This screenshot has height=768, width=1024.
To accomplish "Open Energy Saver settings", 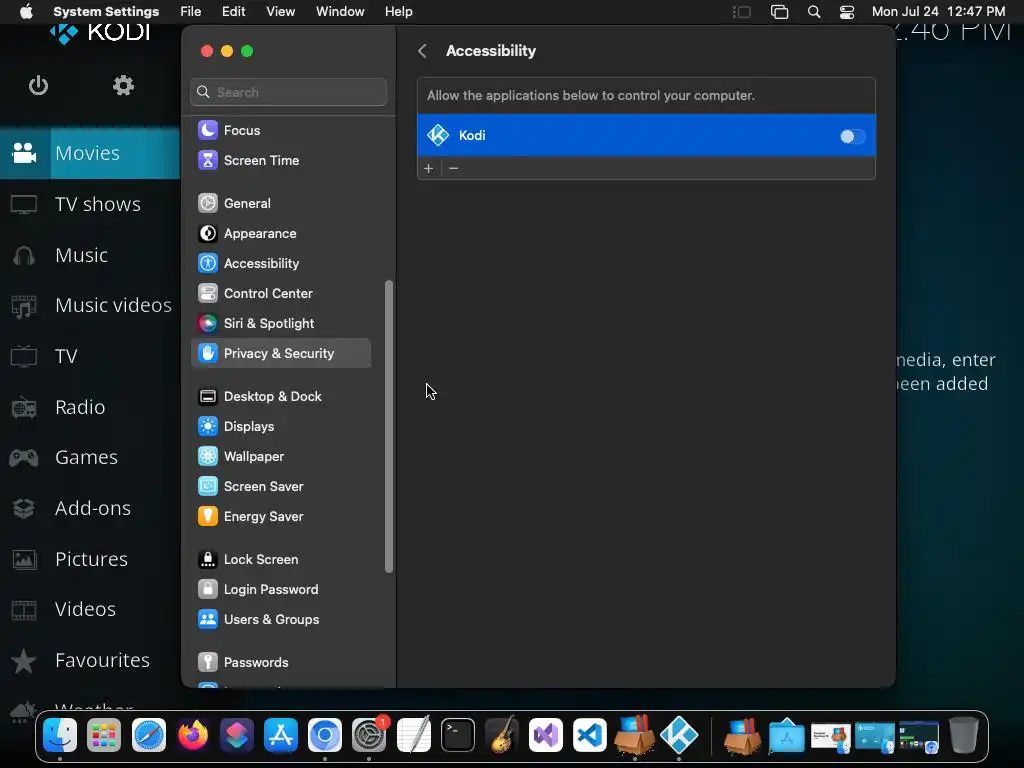I will (281, 517).
